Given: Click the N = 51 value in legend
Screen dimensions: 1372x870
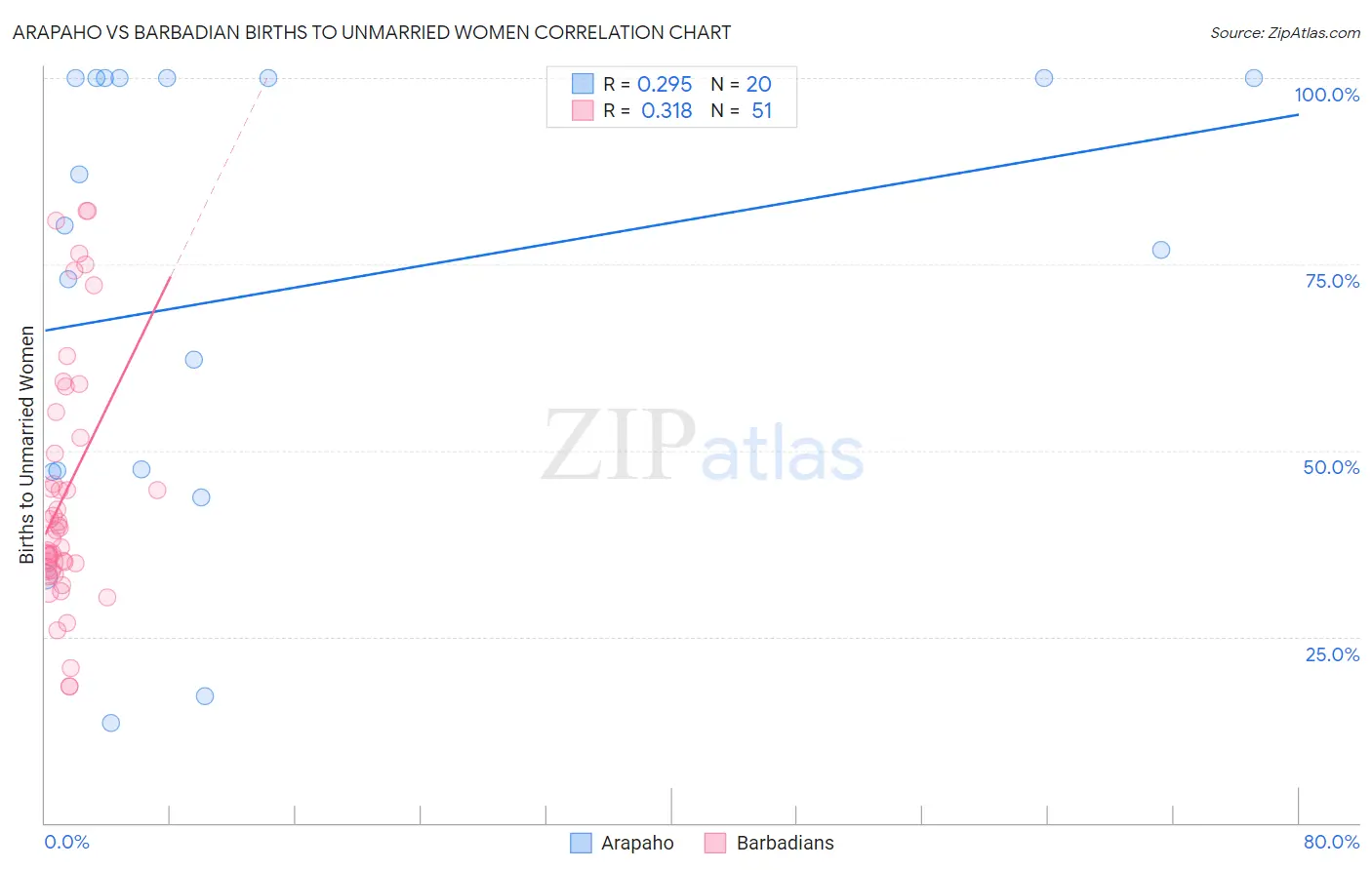Looking at the screenshot, I should click(x=742, y=110).
